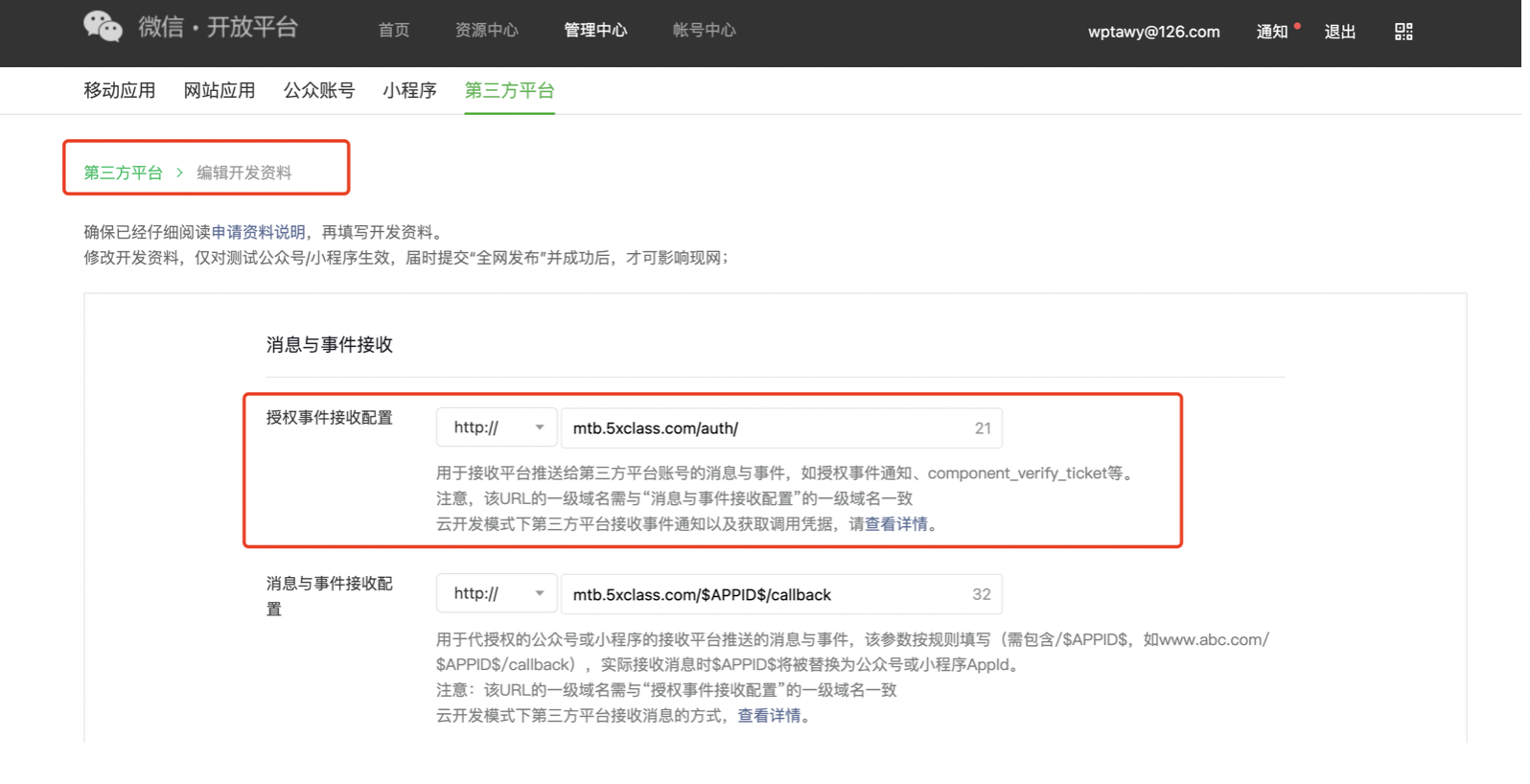This screenshot has height=784, width=1530.
Task: Click the WeChat logo icon
Action: (103, 27)
